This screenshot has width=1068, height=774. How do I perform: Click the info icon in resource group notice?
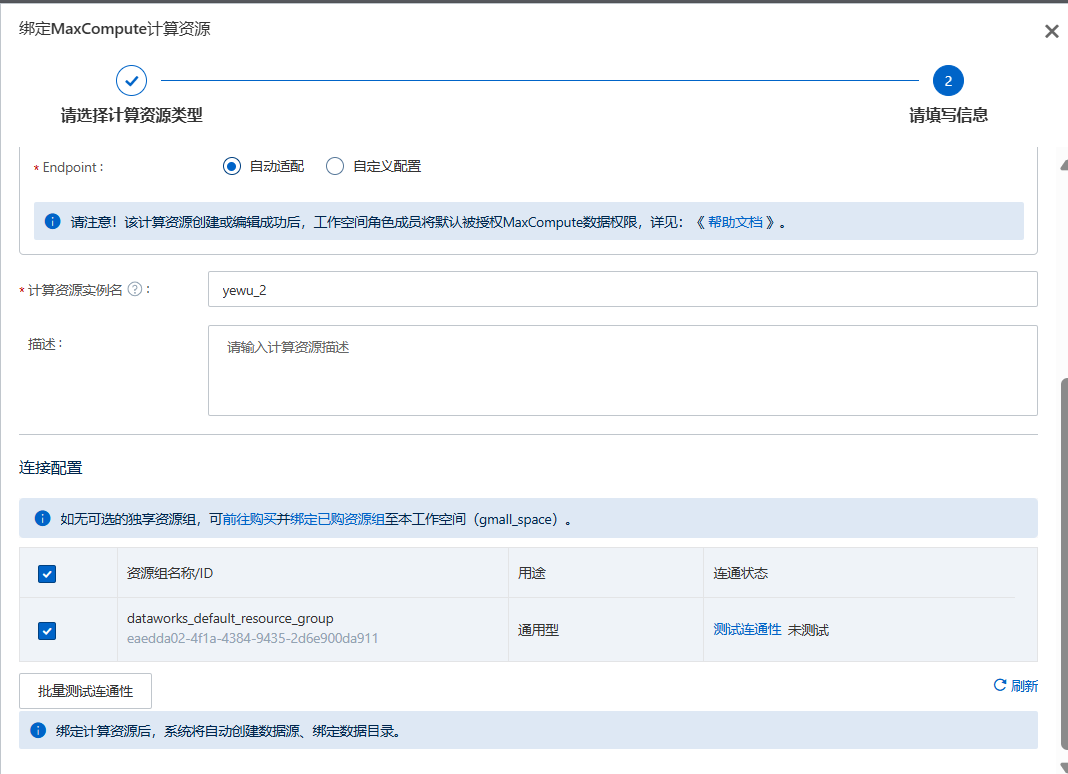(x=42, y=518)
